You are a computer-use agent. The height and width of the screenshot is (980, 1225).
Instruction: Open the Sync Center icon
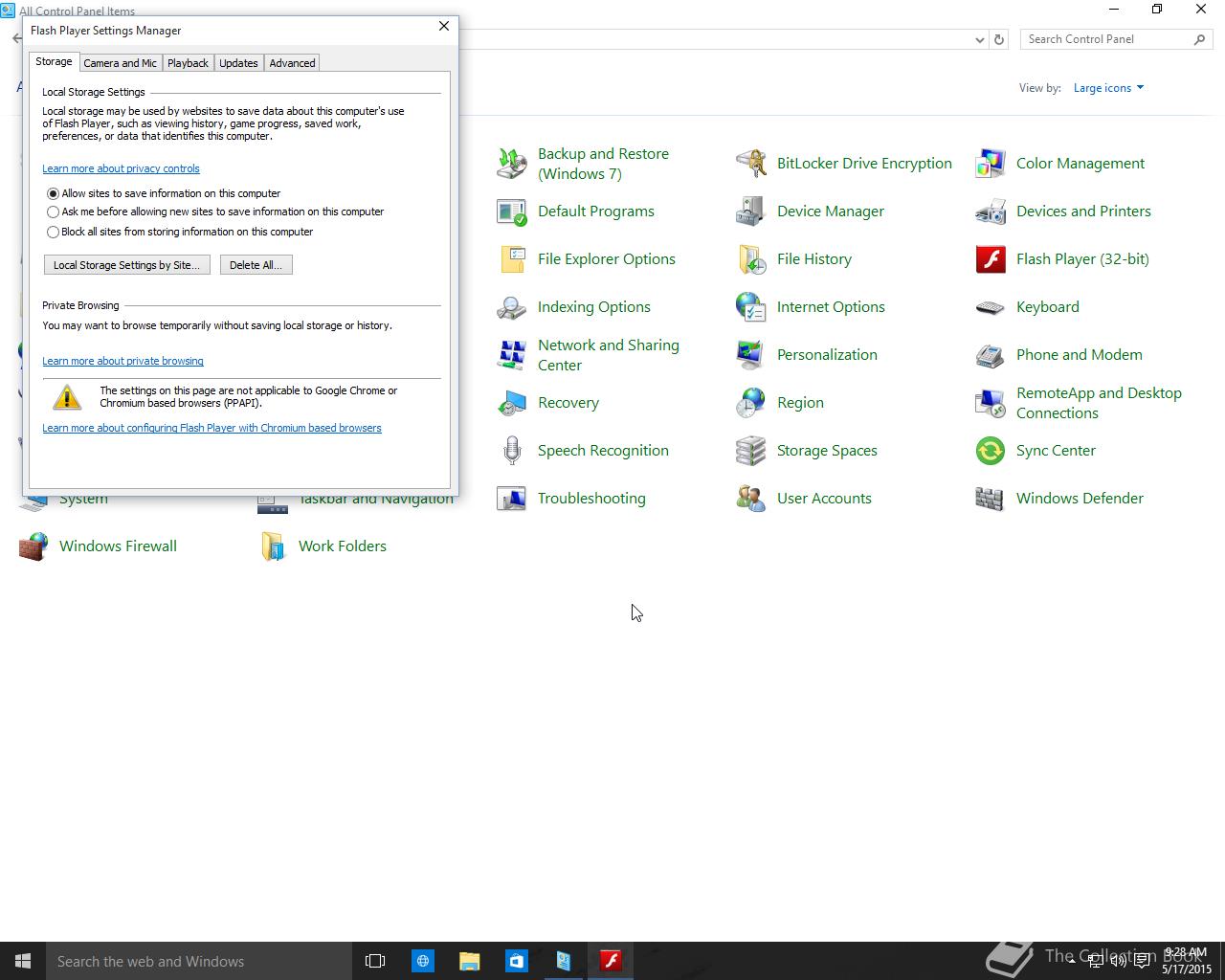click(x=991, y=451)
